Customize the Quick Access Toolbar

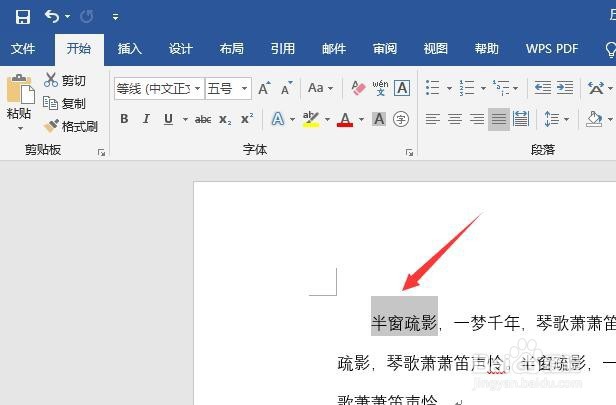116,16
